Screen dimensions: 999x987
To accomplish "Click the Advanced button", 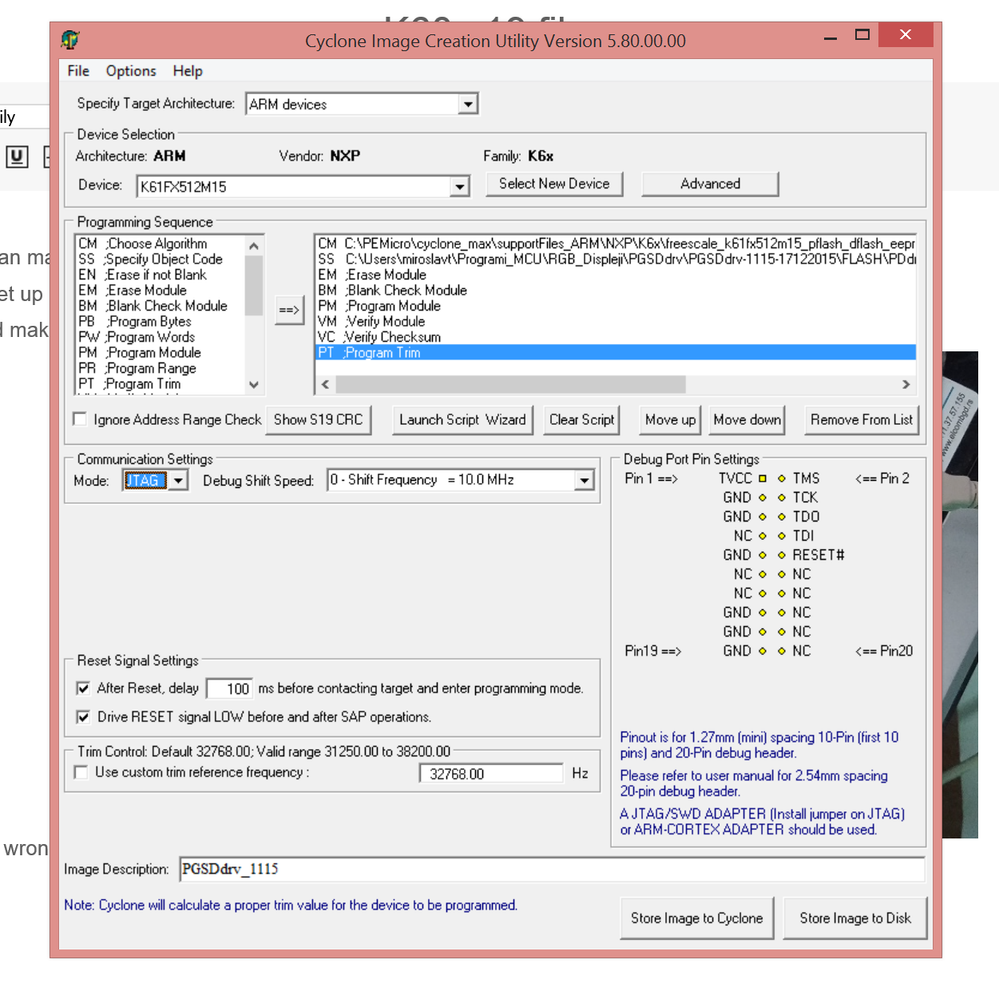I will 710,184.
